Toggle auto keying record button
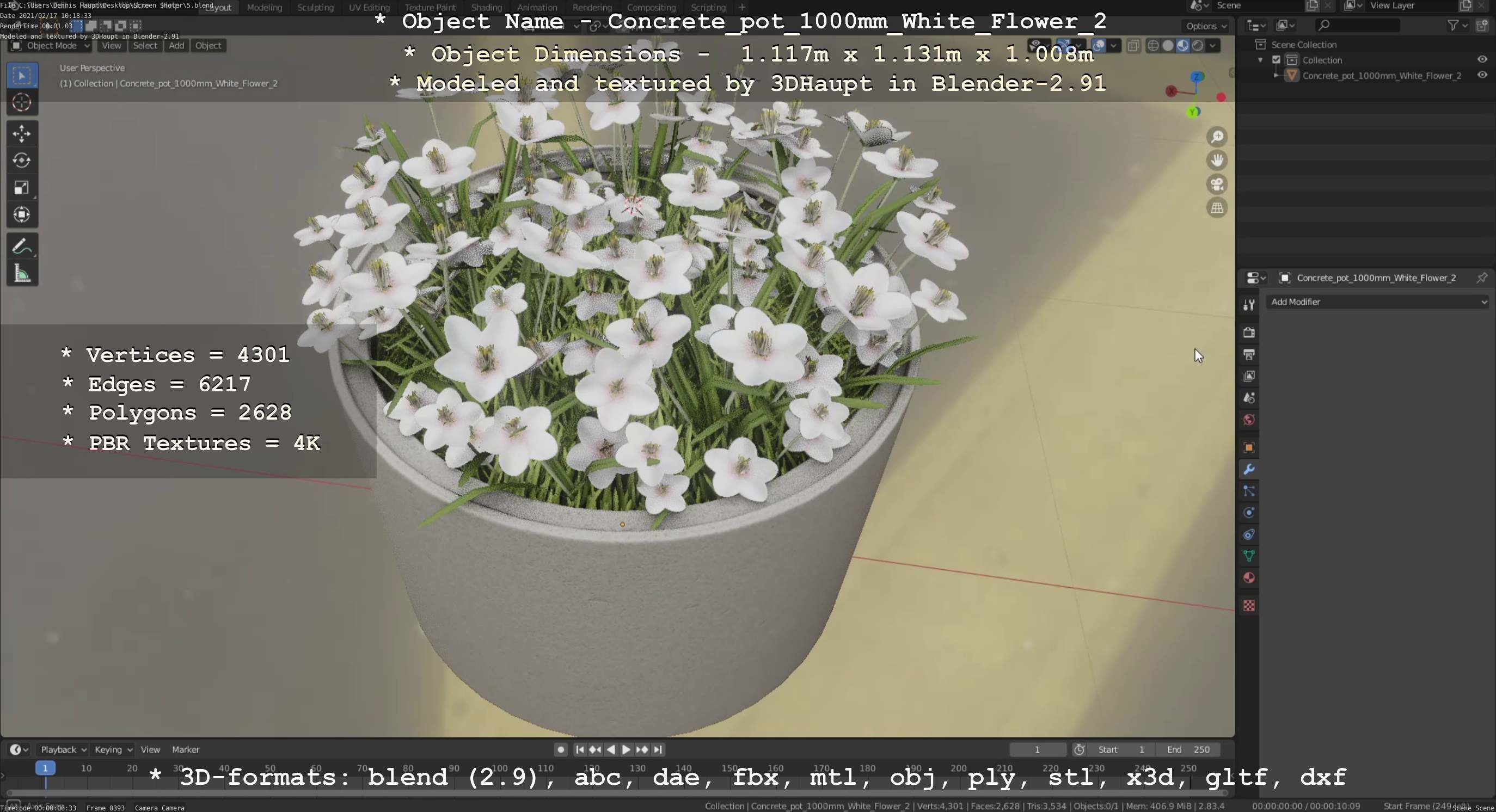The image size is (1496, 812). [x=560, y=749]
